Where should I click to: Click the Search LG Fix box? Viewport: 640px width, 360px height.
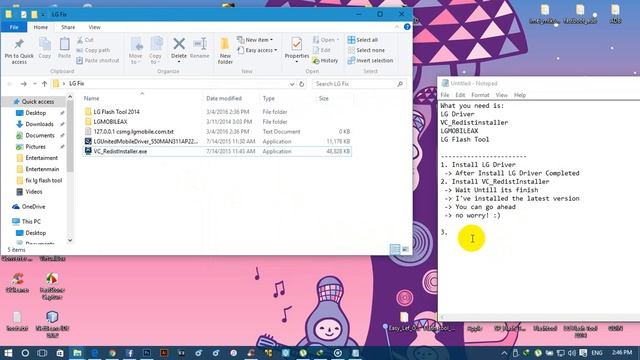[359, 84]
